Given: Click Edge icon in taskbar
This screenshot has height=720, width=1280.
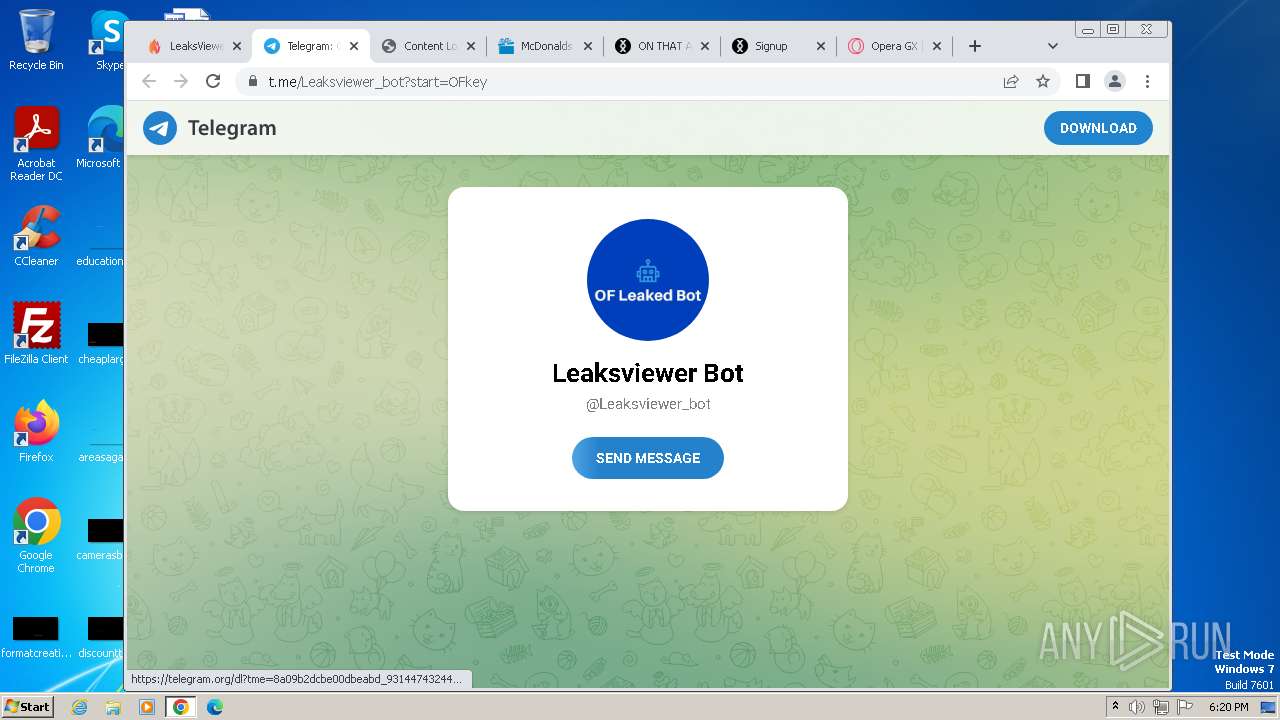Looking at the screenshot, I should click(215, 707).
